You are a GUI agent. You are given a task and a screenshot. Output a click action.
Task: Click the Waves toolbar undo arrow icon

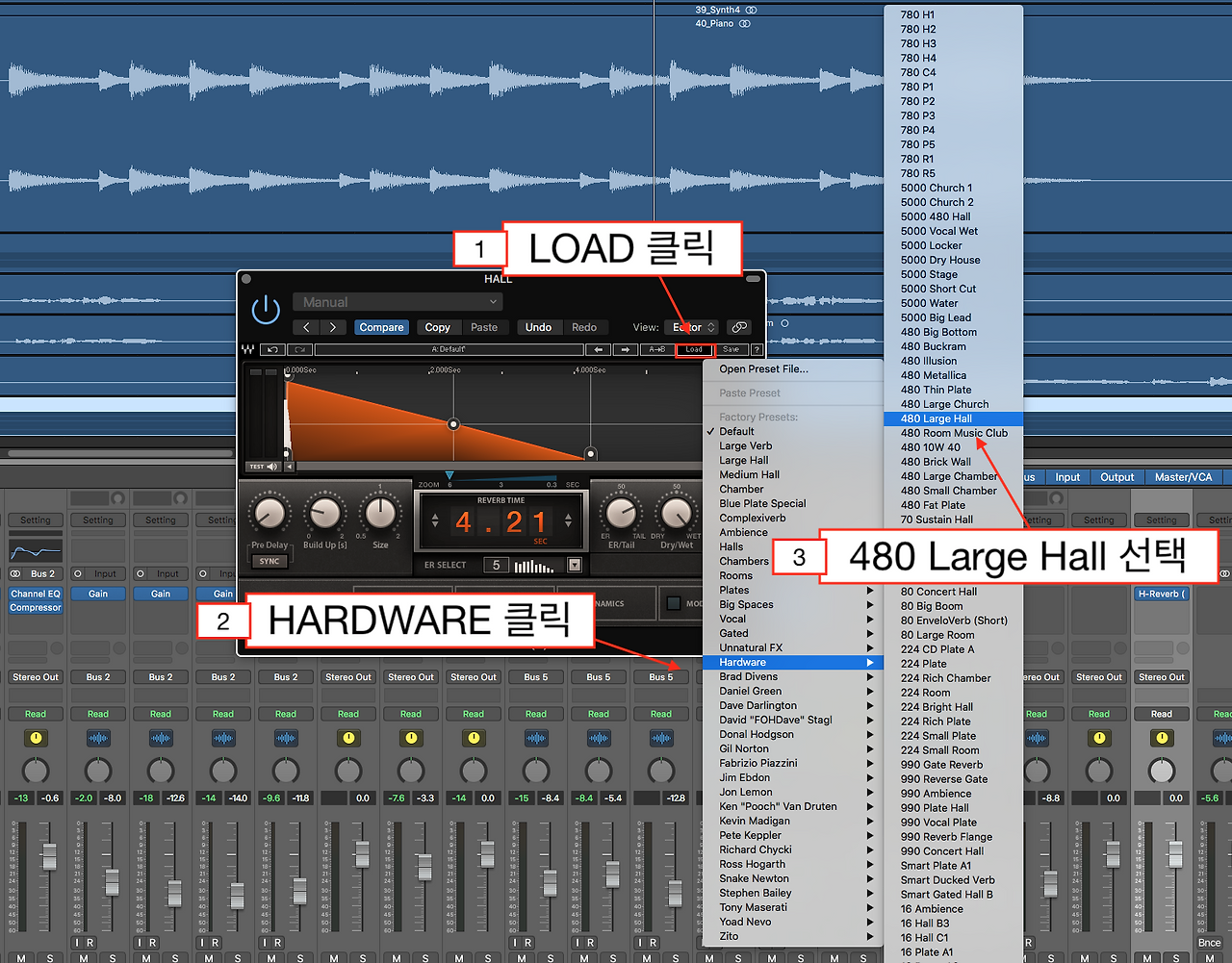(273, 349)
